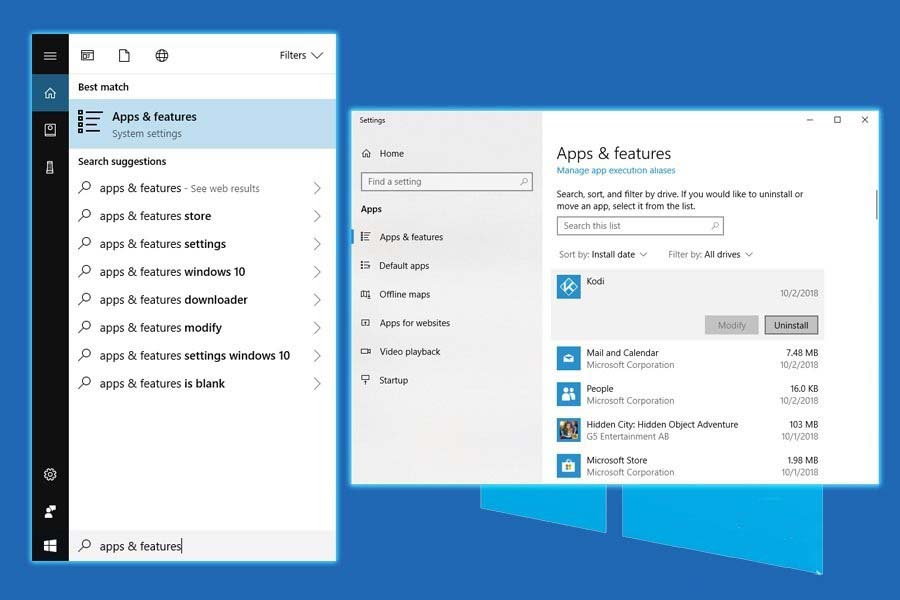Click the Apps for websites icon

(x=365, y=323)
